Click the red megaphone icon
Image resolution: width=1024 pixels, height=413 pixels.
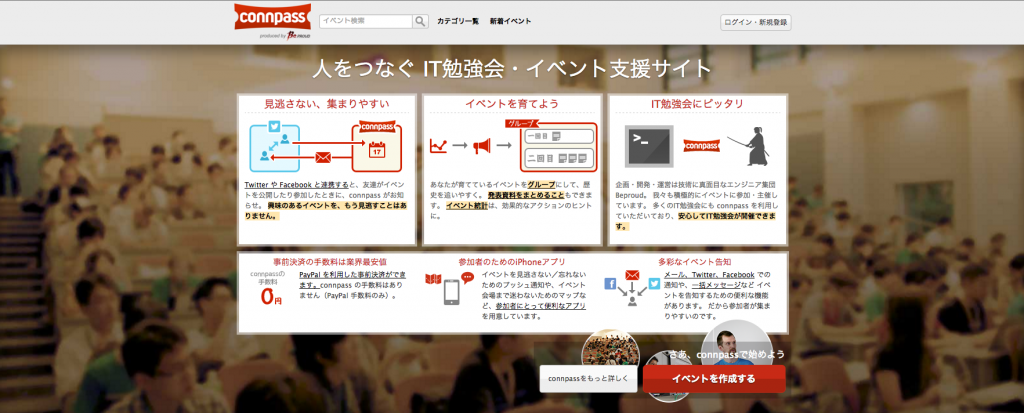(482, 146)
